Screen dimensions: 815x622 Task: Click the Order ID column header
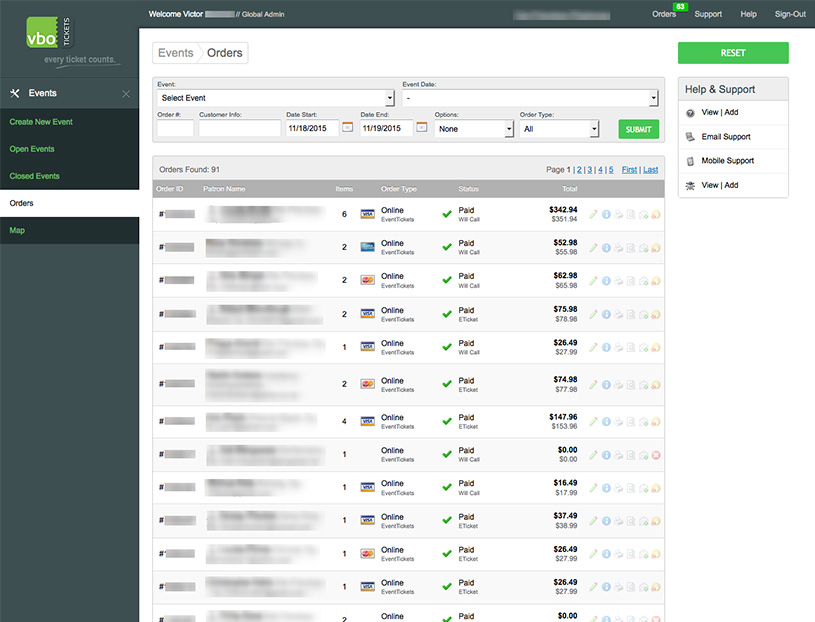(x=169, y=189)
